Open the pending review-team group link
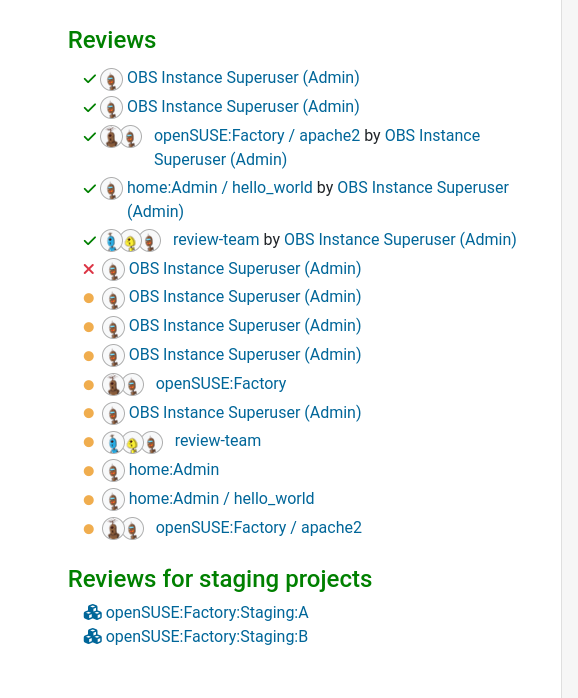 (218, 441)
